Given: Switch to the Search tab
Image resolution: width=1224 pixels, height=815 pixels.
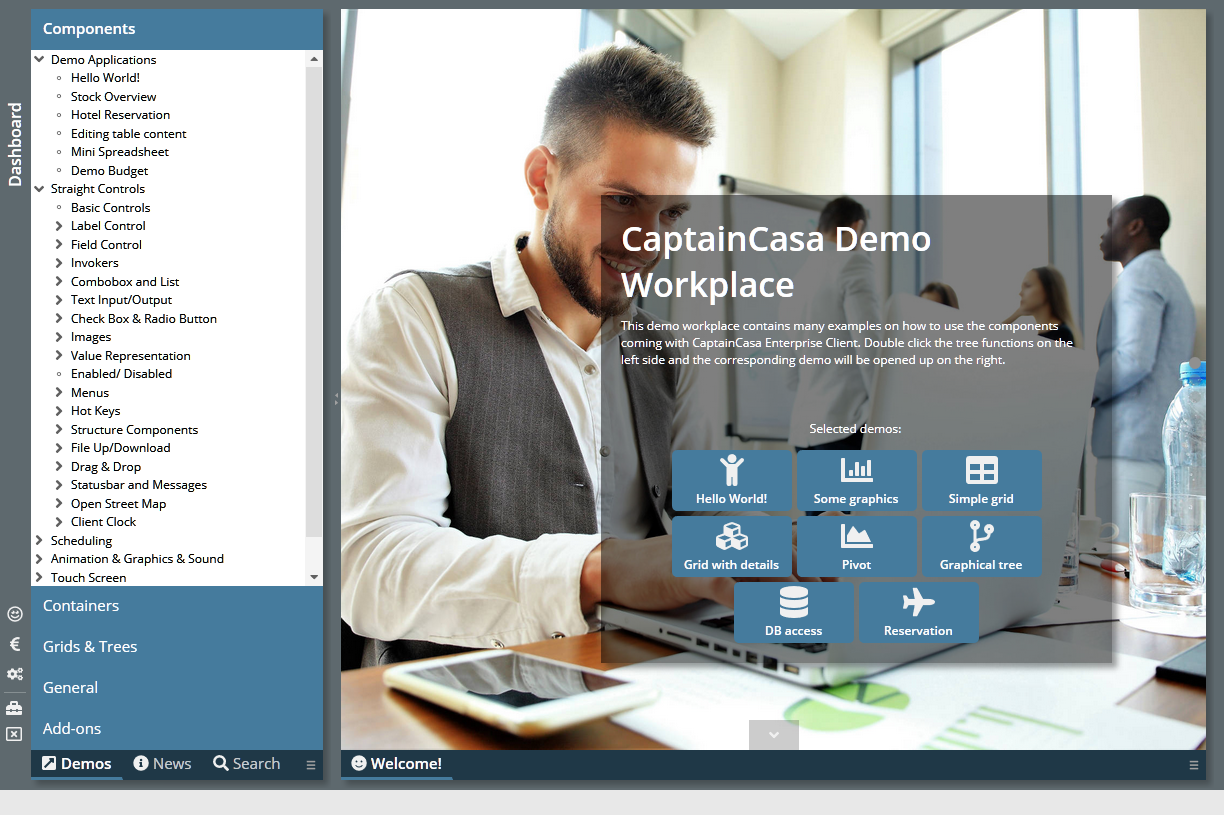Looking at the screenshot, I should [246, 763].
